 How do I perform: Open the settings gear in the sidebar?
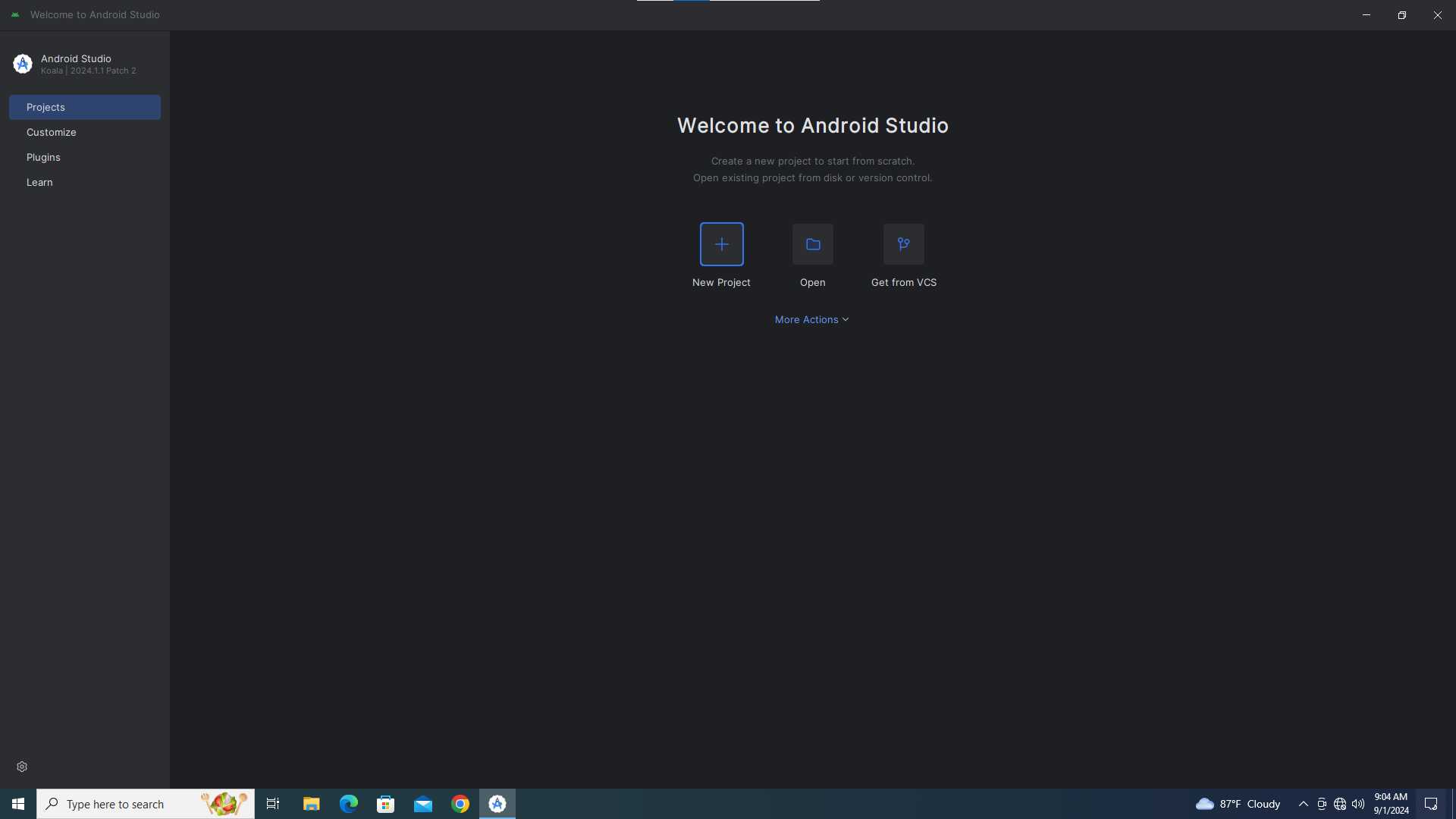coord(22,767)
